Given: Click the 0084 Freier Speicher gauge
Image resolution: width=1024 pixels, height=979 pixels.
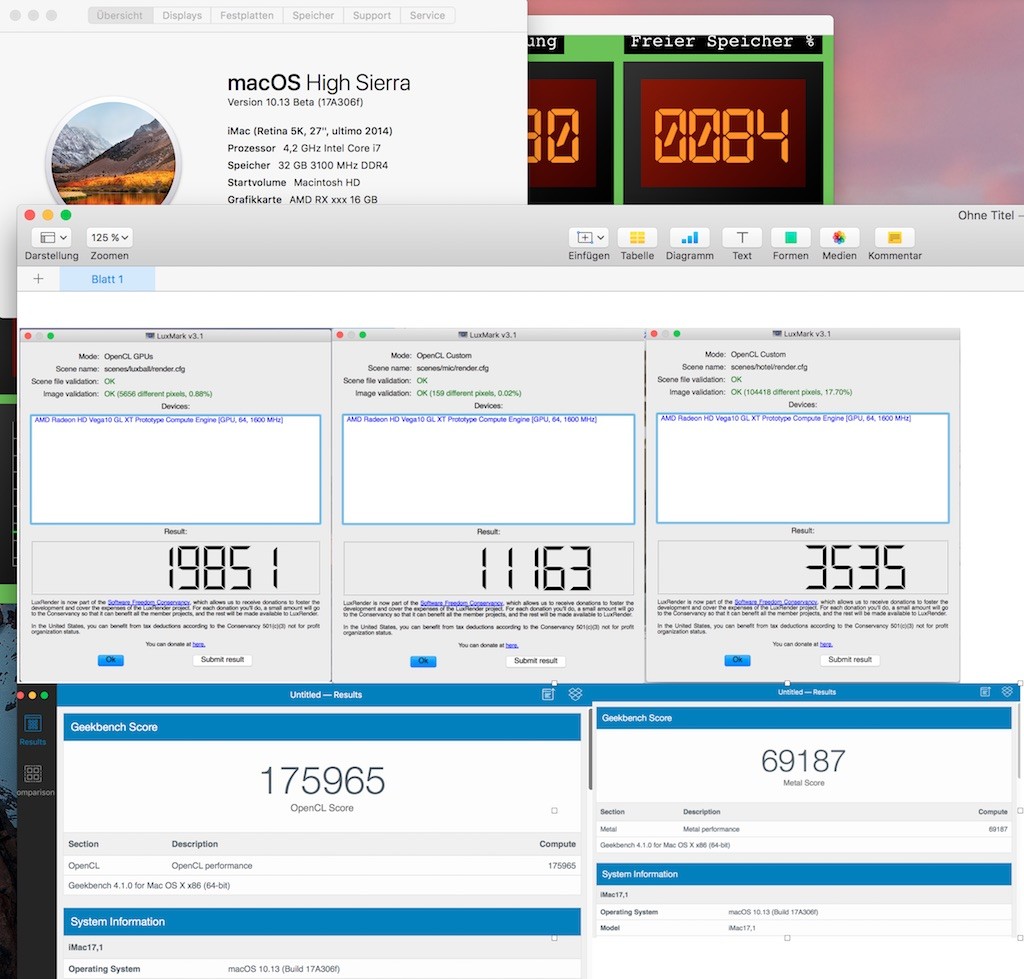Looking at the screenshot, I should [x=723, y=135].
